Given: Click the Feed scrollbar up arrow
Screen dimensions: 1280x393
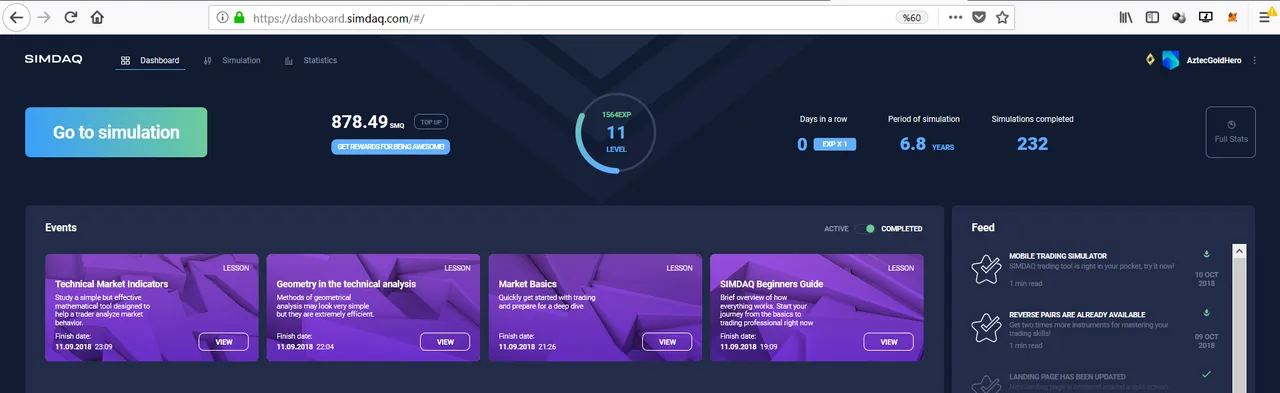Looking at the screenshot, I should tap(1239, 251).
